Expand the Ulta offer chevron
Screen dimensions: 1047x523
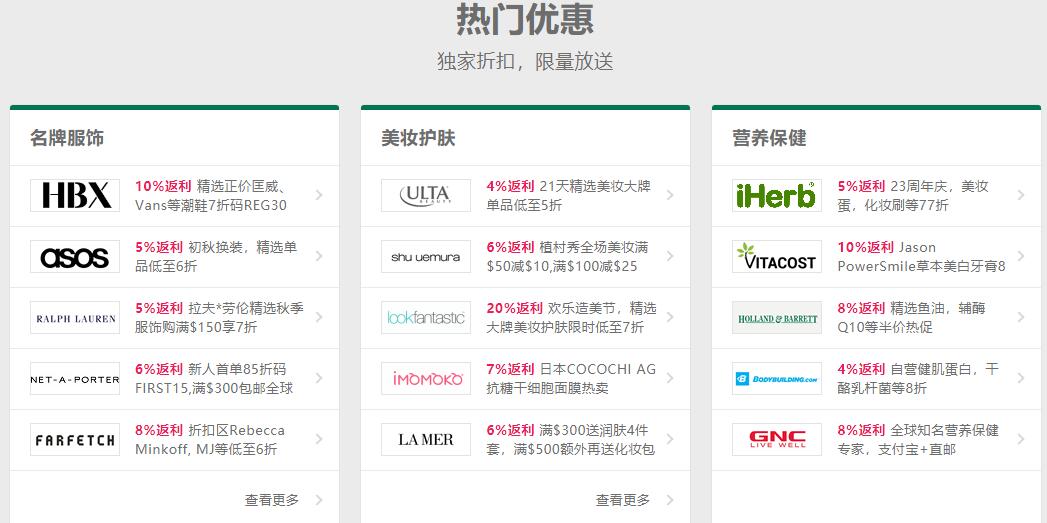point(670,195)
